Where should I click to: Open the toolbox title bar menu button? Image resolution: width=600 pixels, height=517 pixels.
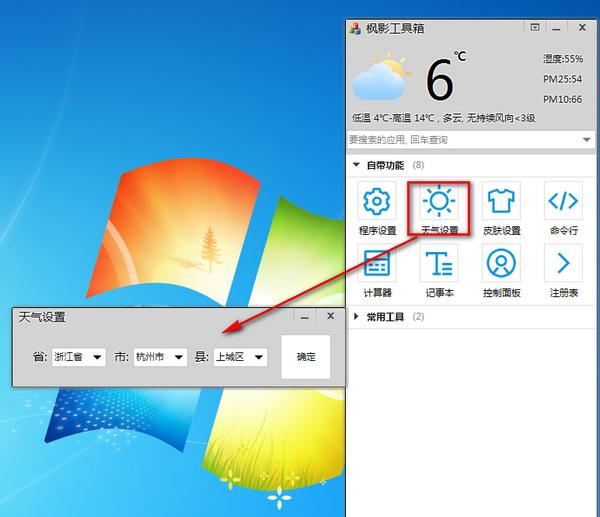point(535,28)
